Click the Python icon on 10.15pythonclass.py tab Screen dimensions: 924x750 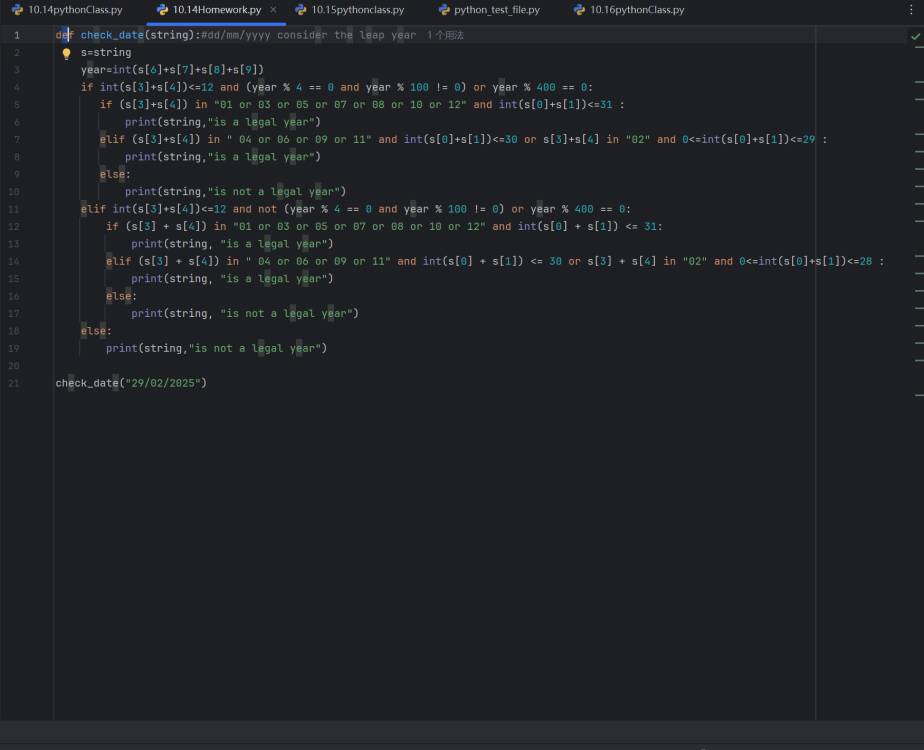point(301,10)
